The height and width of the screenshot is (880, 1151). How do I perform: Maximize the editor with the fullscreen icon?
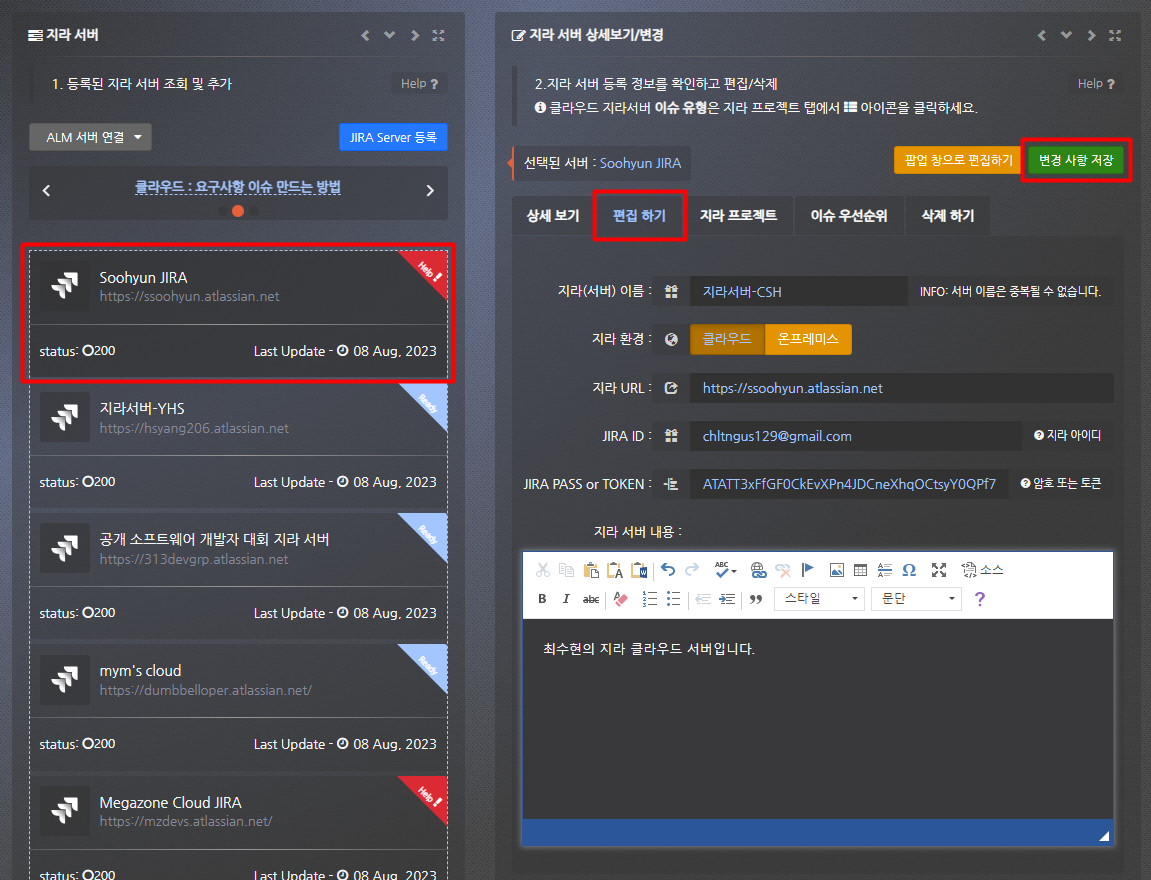point(938,570)
